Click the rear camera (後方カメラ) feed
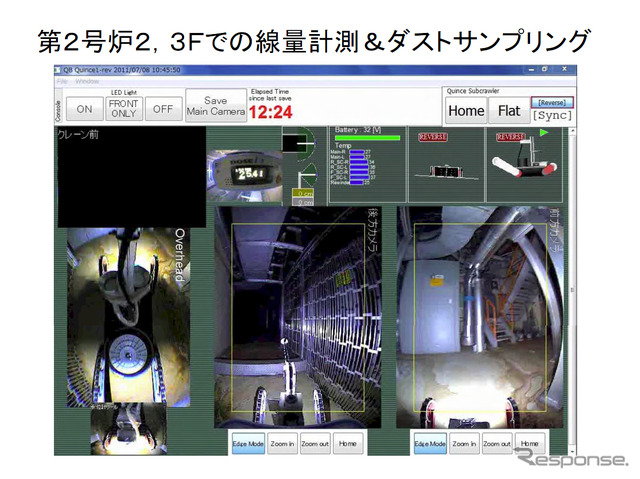Image resolution: width=640 pixels, height=479 pixels. [298, 317]
